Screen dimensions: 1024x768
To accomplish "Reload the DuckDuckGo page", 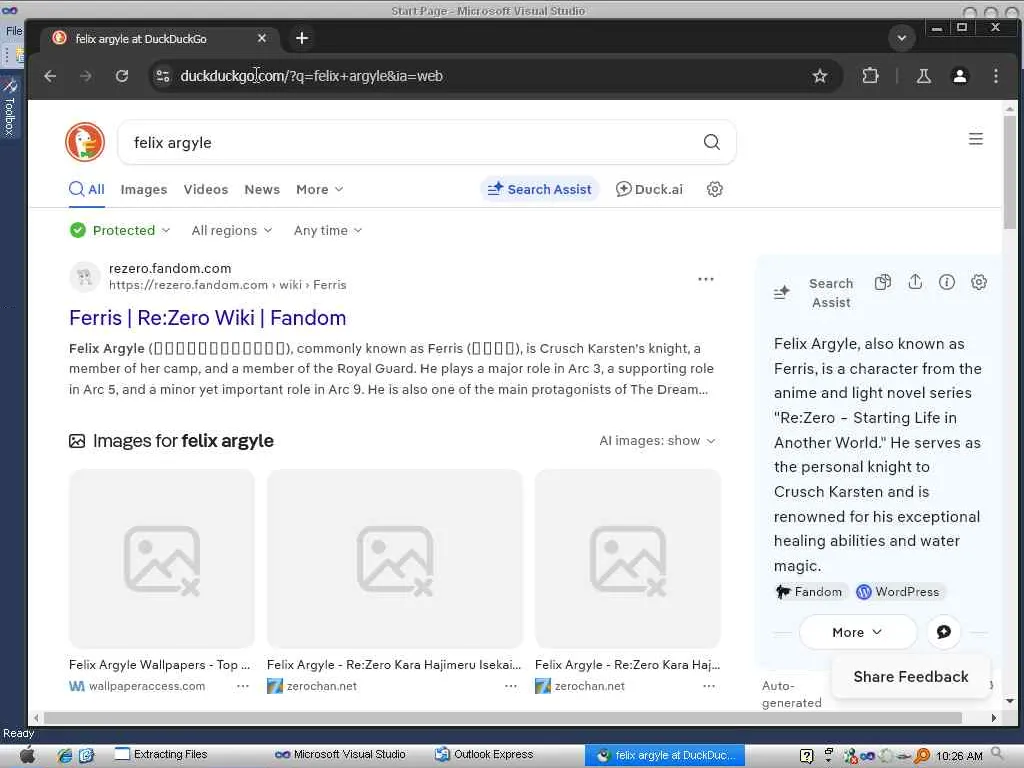I will [x=122, y=76].
